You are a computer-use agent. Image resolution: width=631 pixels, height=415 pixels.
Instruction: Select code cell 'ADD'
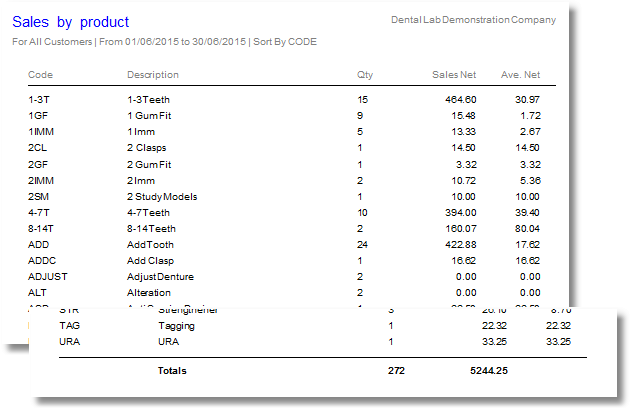(38, 245)
